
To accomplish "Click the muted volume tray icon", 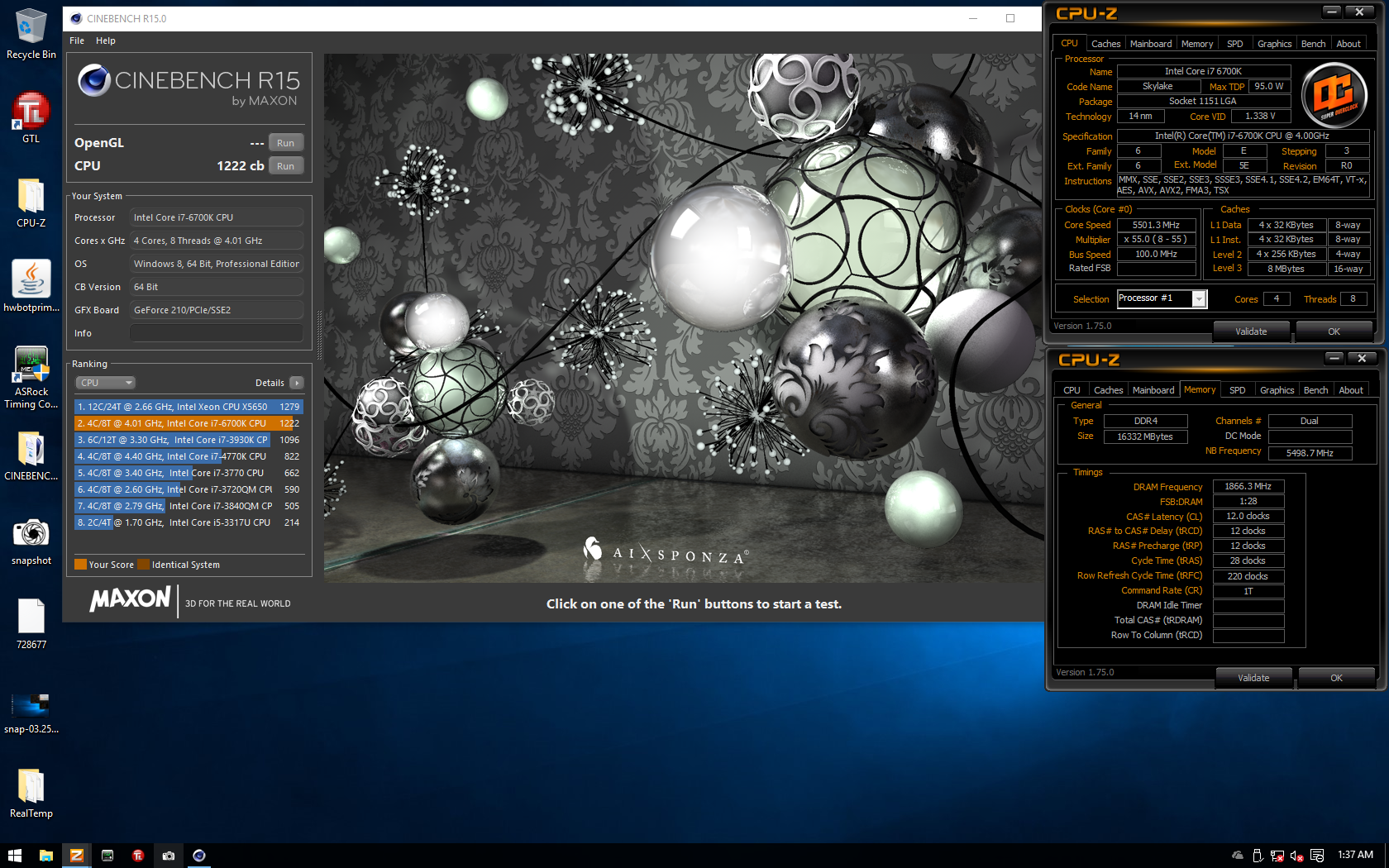I will 1296,856.
